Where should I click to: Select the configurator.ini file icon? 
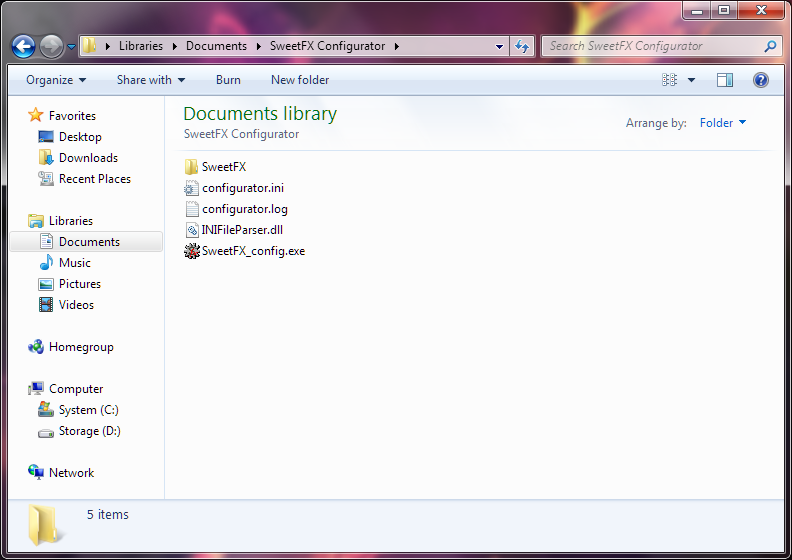tap(191, 188)
